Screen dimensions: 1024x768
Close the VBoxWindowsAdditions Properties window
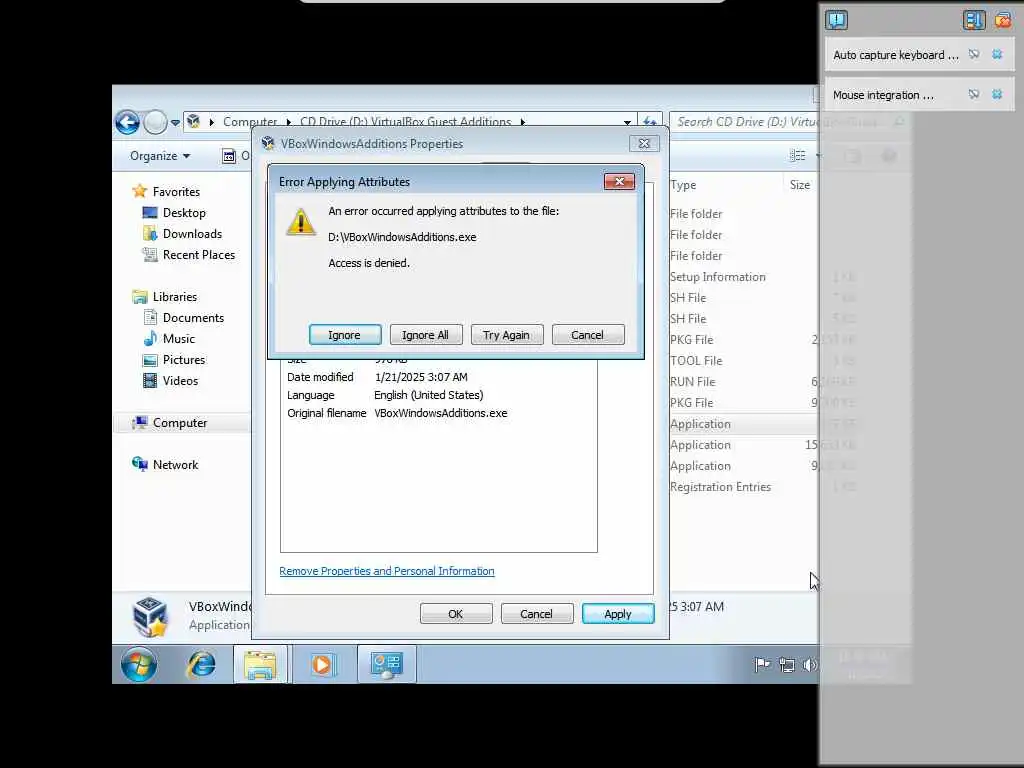coord(644,144)
